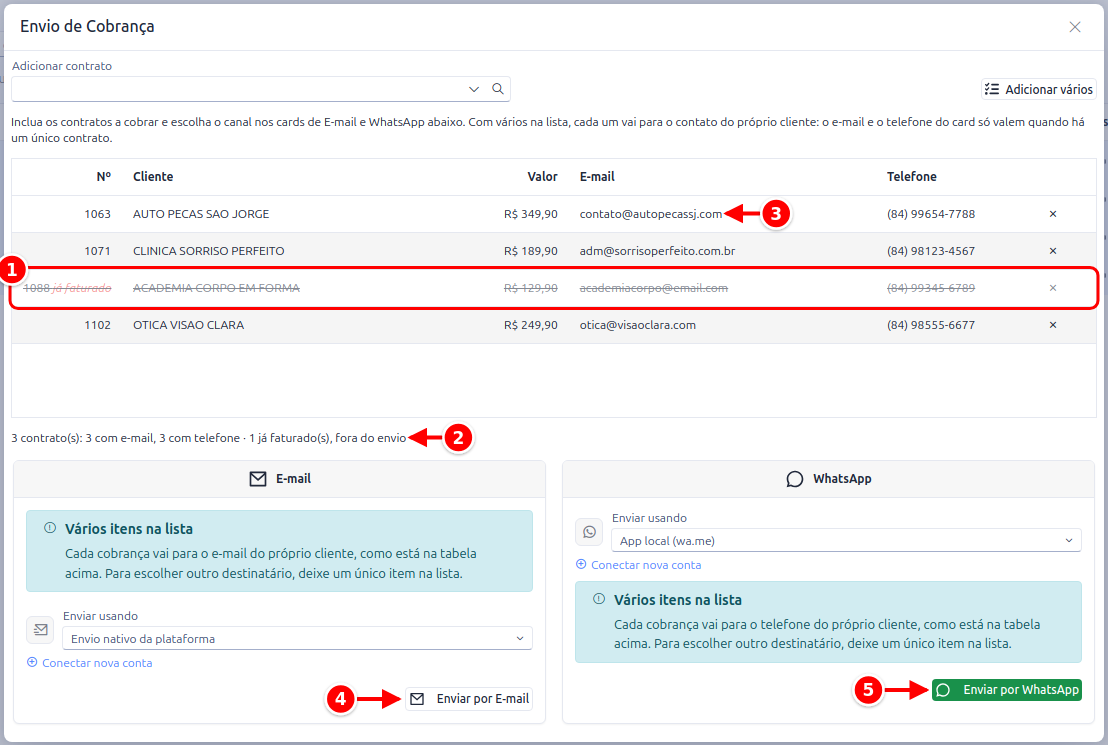This screenshot has height=745, width=1108.
Task: Click the Cliente column header
Action: point(153,177)
